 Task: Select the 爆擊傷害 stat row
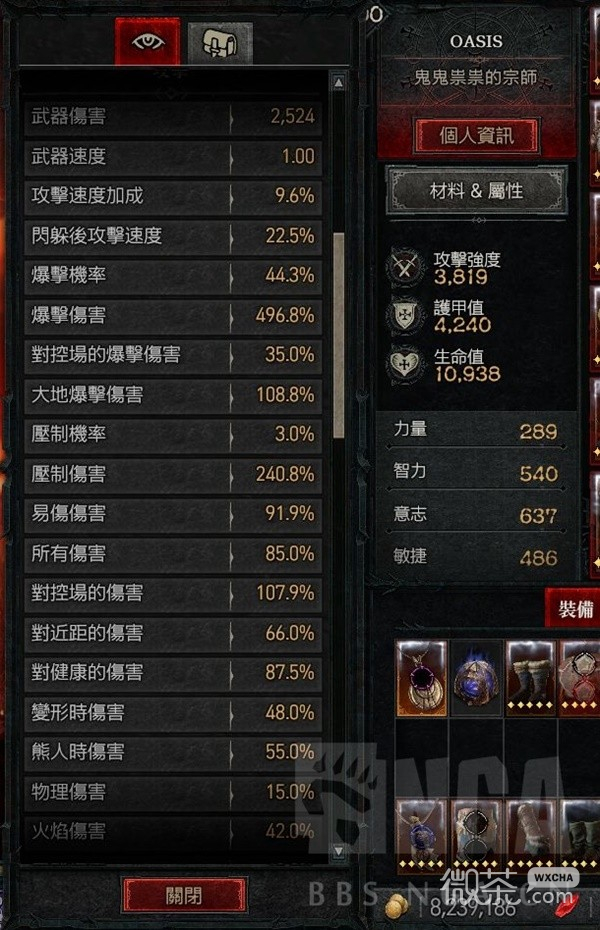173,315
